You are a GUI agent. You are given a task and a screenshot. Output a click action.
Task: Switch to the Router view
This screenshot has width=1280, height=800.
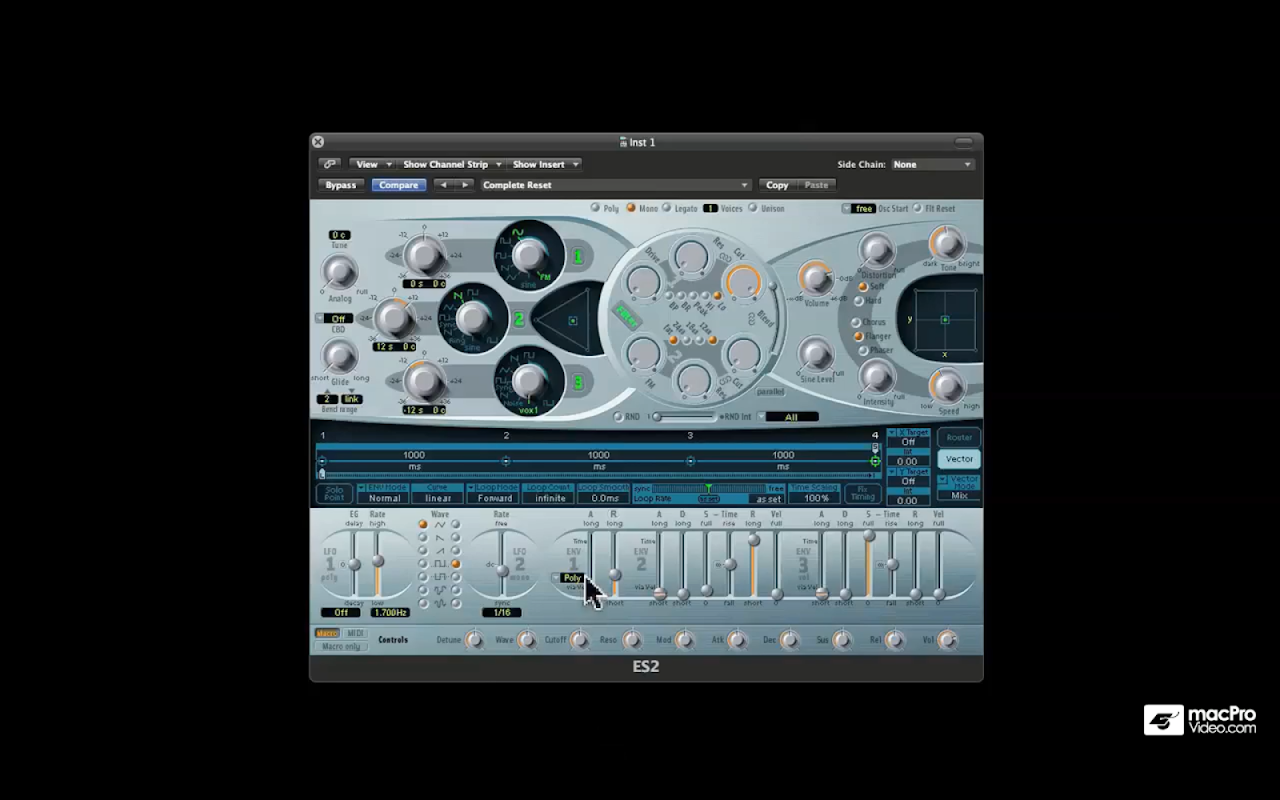[x=959, y=437]
